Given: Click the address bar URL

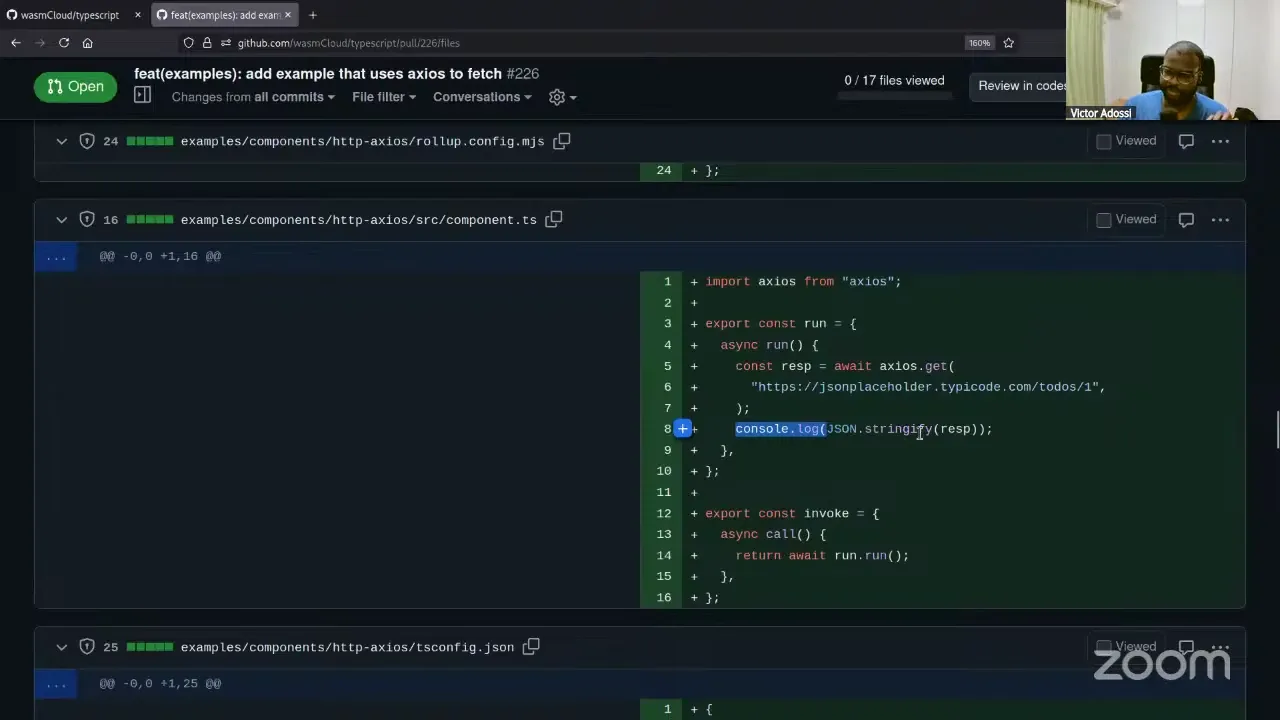Looking at the screenshot, I should pos(348,43).
